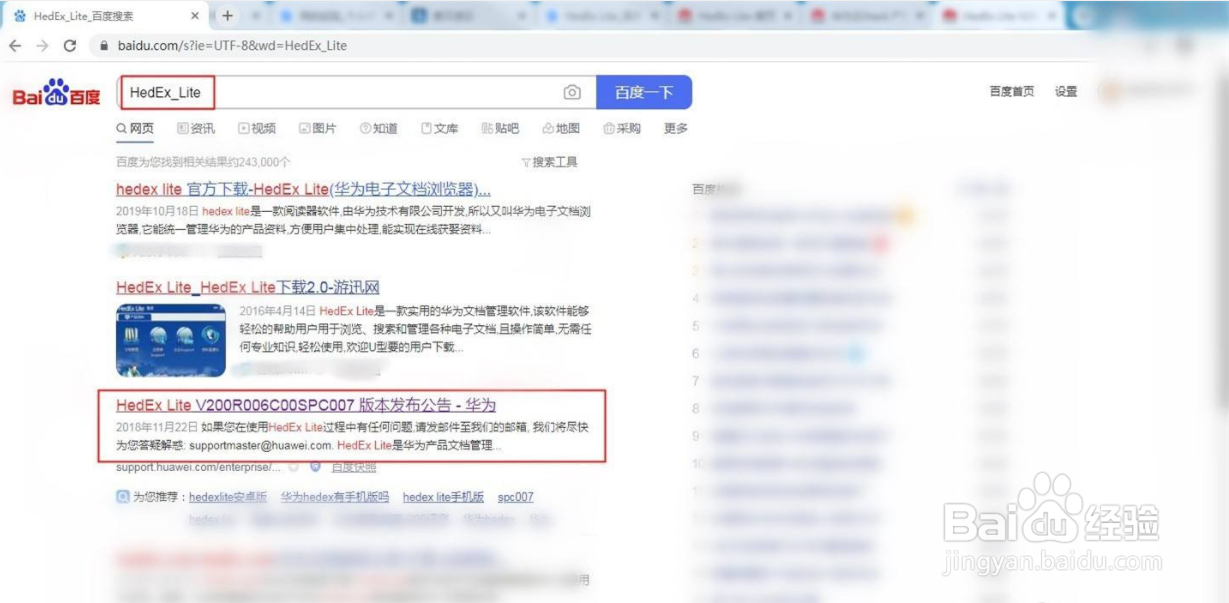The height and width of the screenshot is (603, 1229).
Task: Open 搜索工具 filter
Action: point(550,162)
